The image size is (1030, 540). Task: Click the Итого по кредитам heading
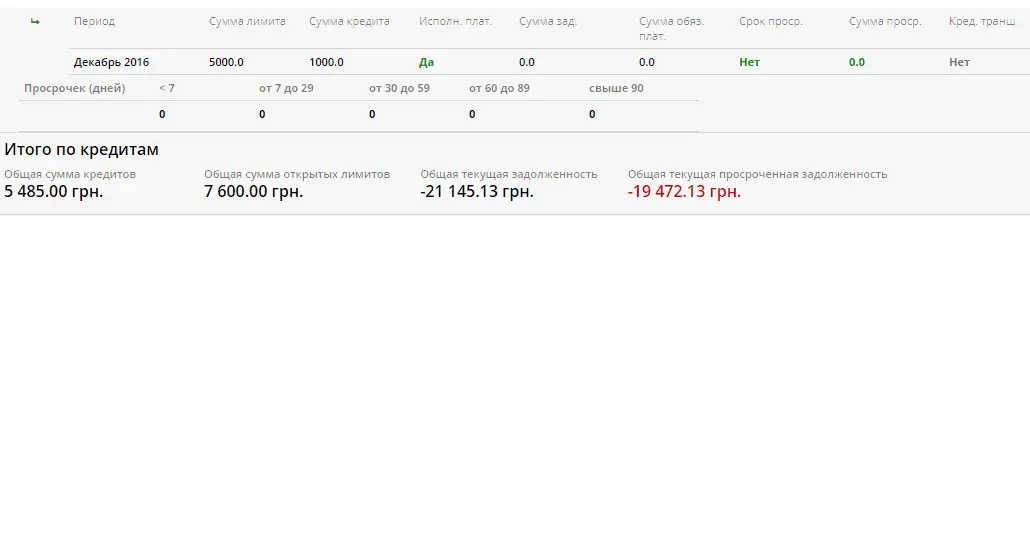(81, 150)
